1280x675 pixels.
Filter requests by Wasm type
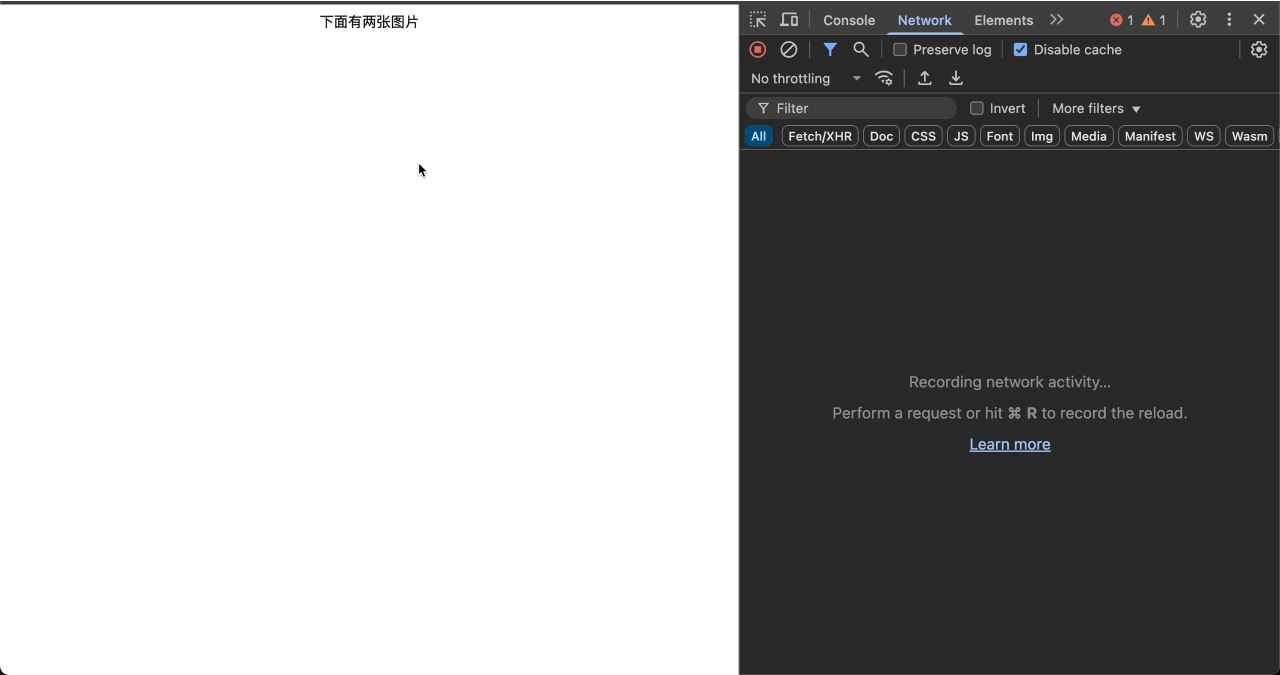(1249, 136)
